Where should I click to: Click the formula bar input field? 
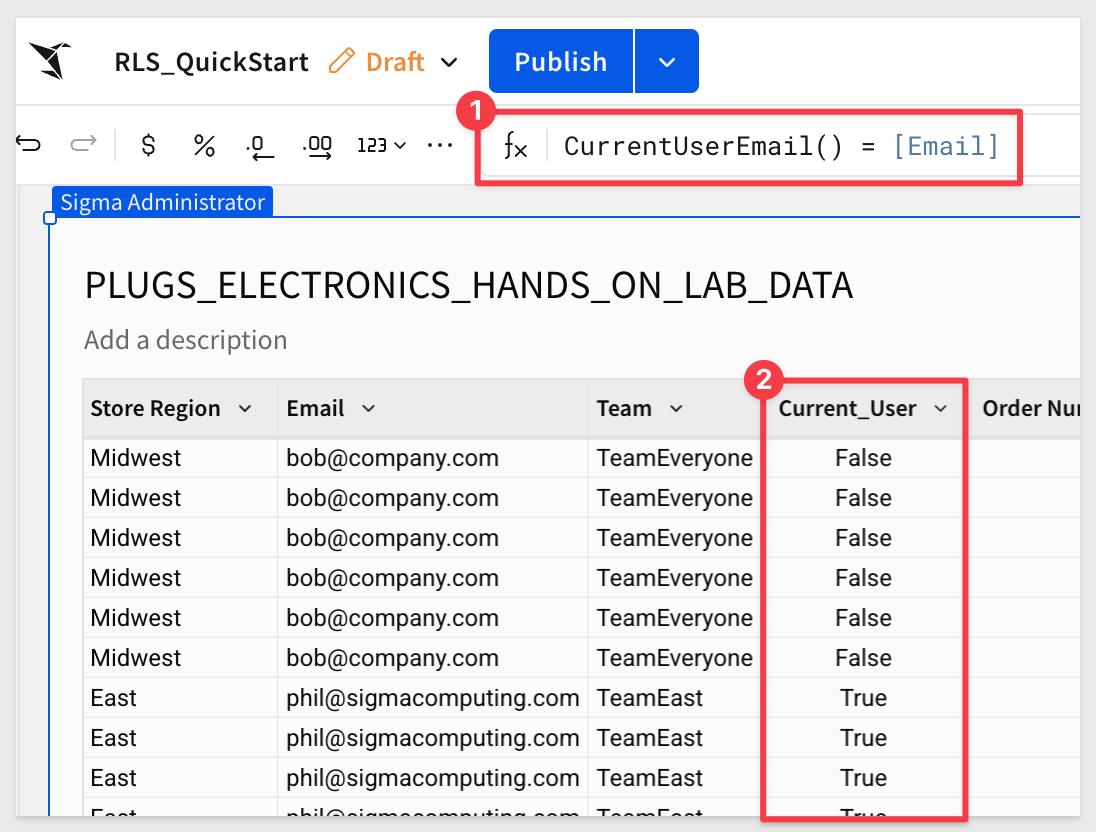pyautogui.click(x=781, y=146)
